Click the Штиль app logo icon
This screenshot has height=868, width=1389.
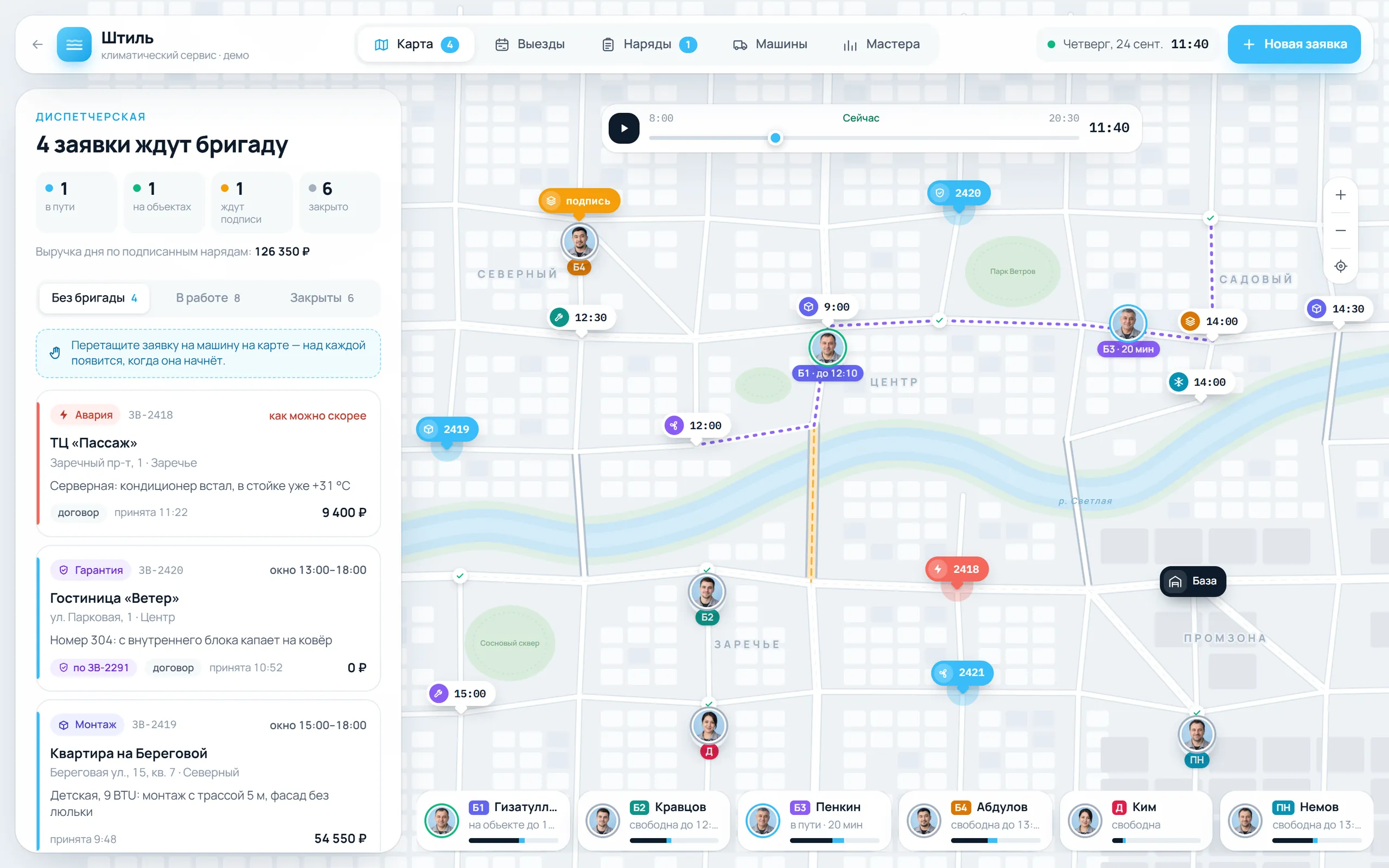tap(74, 44)
